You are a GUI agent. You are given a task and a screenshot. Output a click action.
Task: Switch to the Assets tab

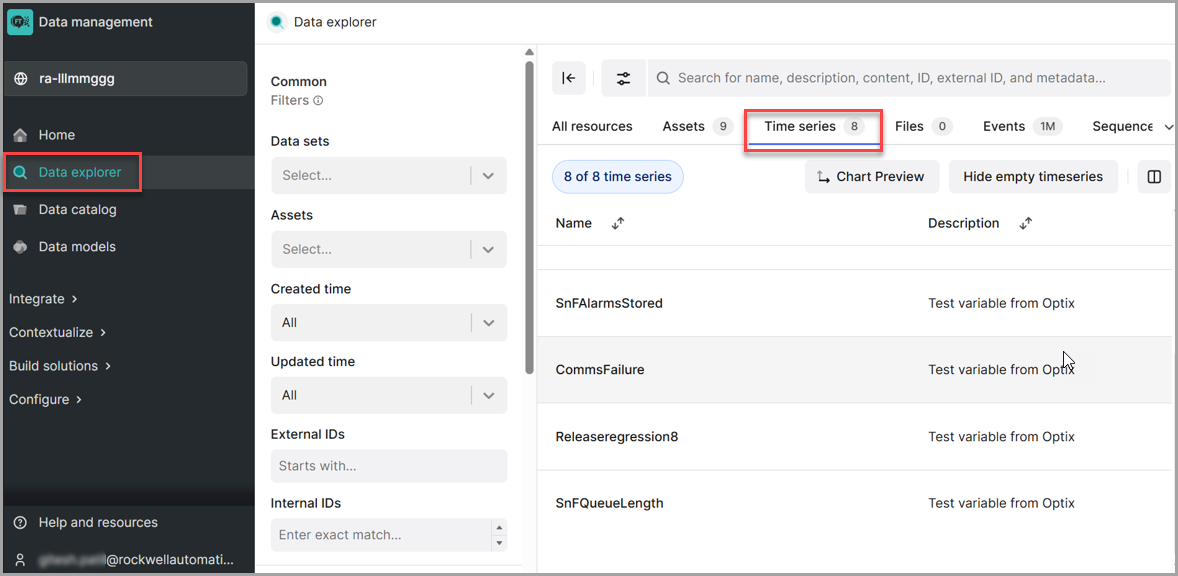698,126
